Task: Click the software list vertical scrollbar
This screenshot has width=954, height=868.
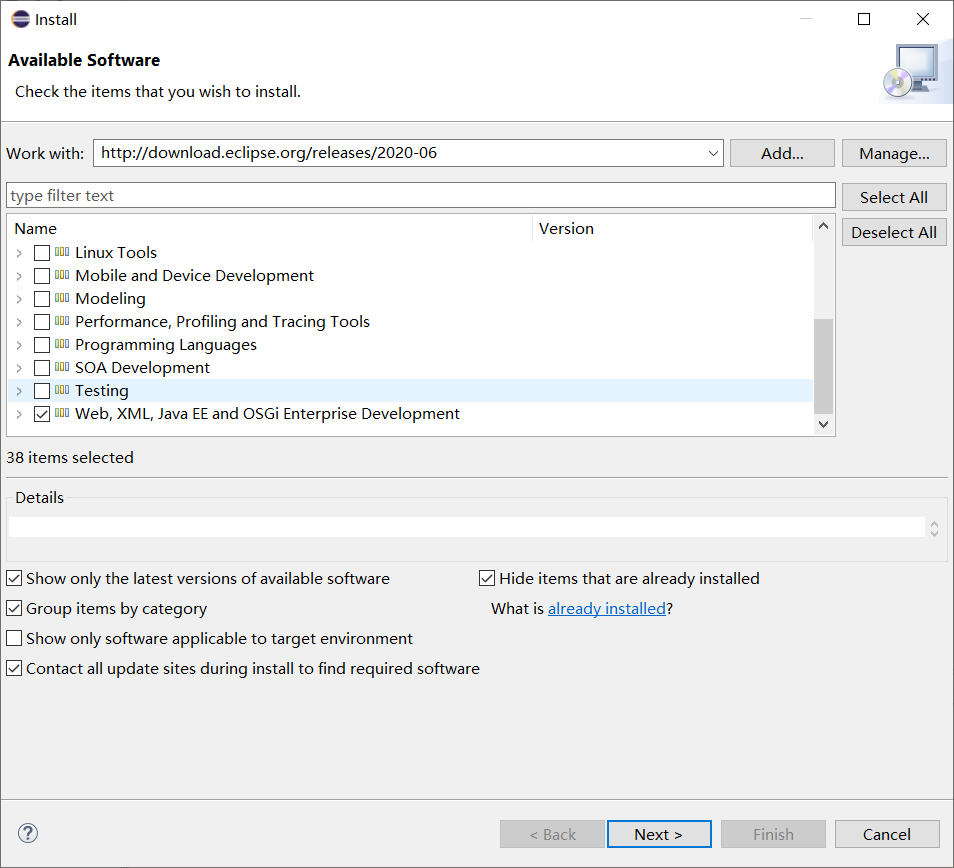Action: (823, 366)
